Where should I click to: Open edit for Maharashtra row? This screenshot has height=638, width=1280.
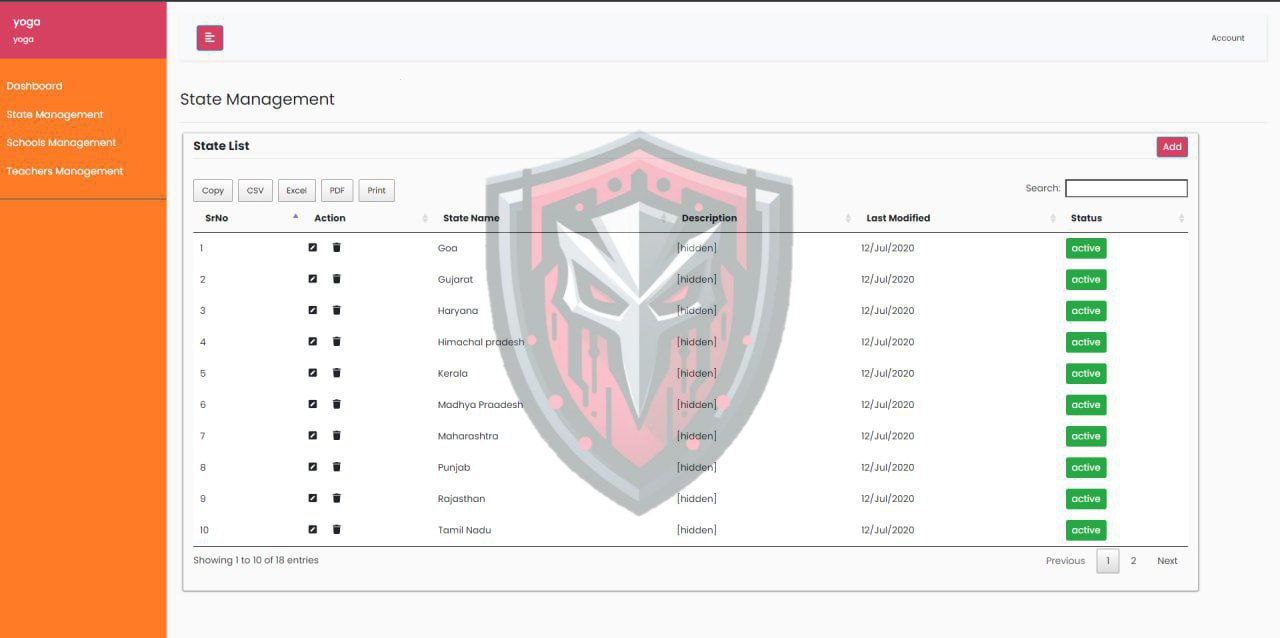click(313, 436)
